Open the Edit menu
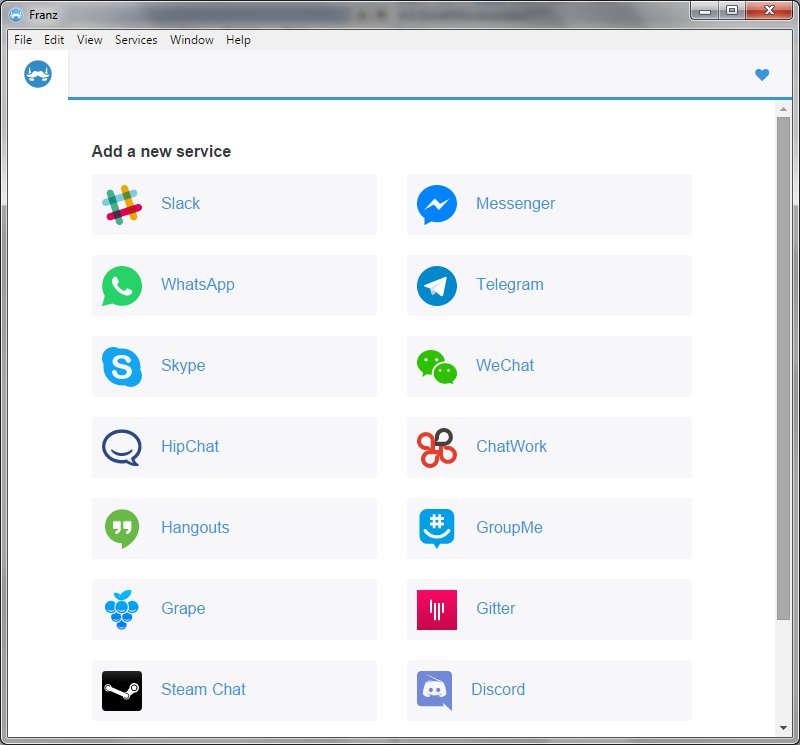Screen dimensions: 800x745 click(x=54, y=40)
